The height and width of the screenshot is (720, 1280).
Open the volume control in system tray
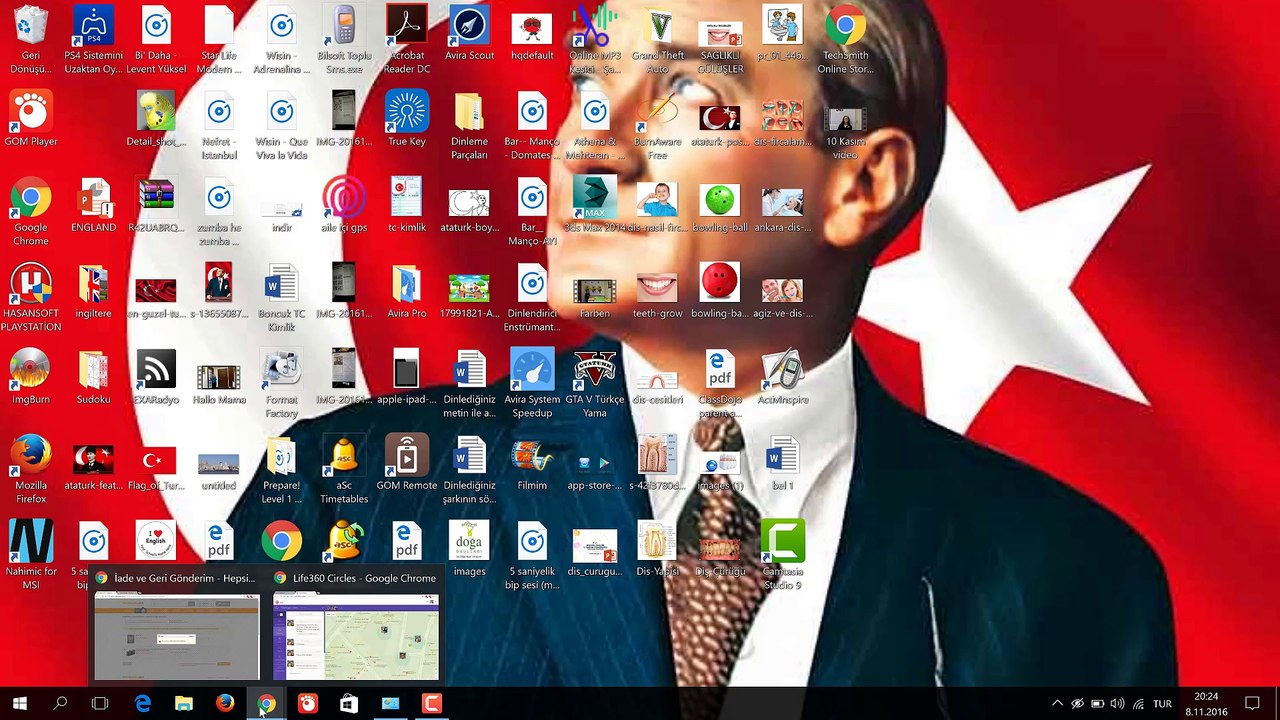pos(1117,704)
